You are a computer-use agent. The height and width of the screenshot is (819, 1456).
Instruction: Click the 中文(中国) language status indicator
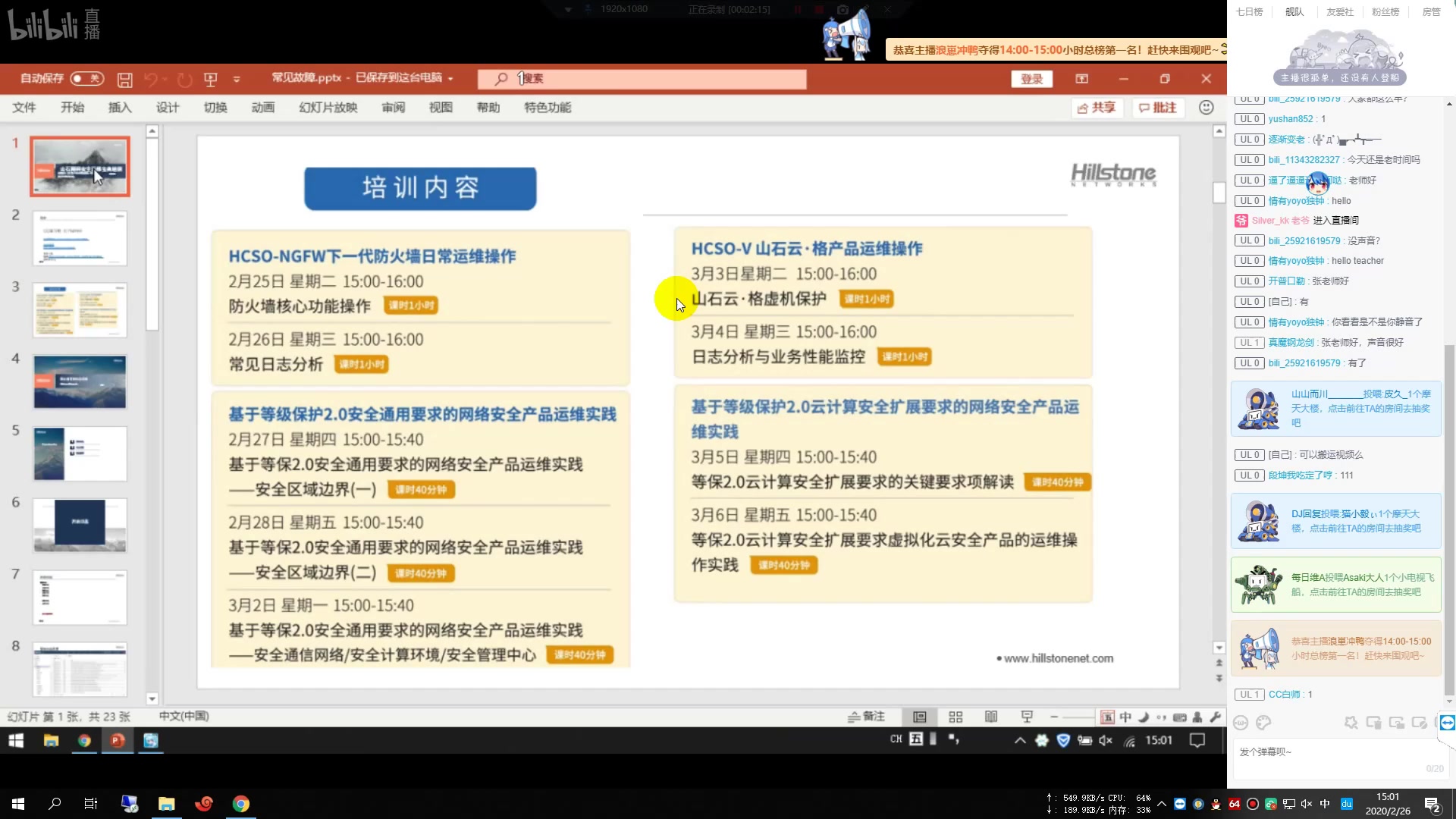(184, 716)
